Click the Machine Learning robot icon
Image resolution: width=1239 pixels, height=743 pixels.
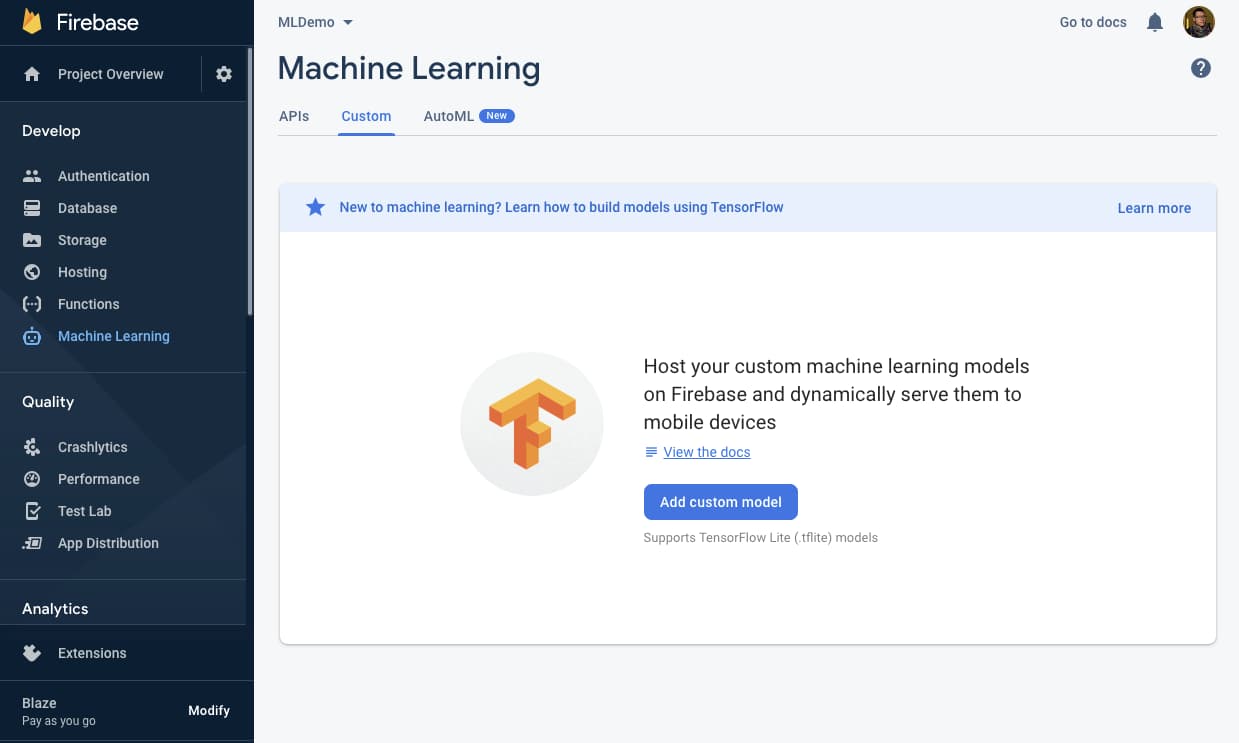32,336
